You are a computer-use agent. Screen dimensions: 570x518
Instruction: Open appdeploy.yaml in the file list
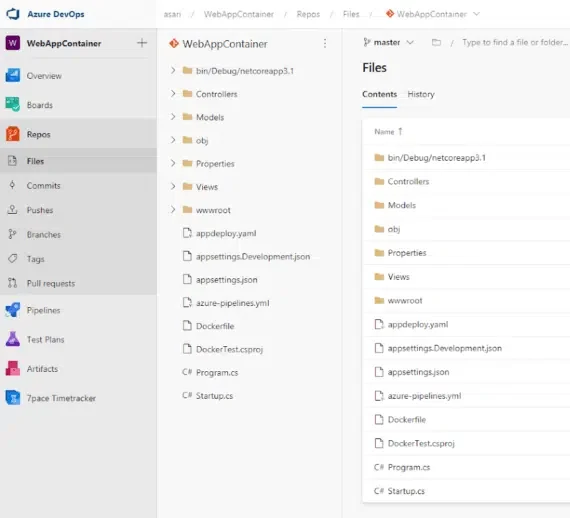(418, 324)
